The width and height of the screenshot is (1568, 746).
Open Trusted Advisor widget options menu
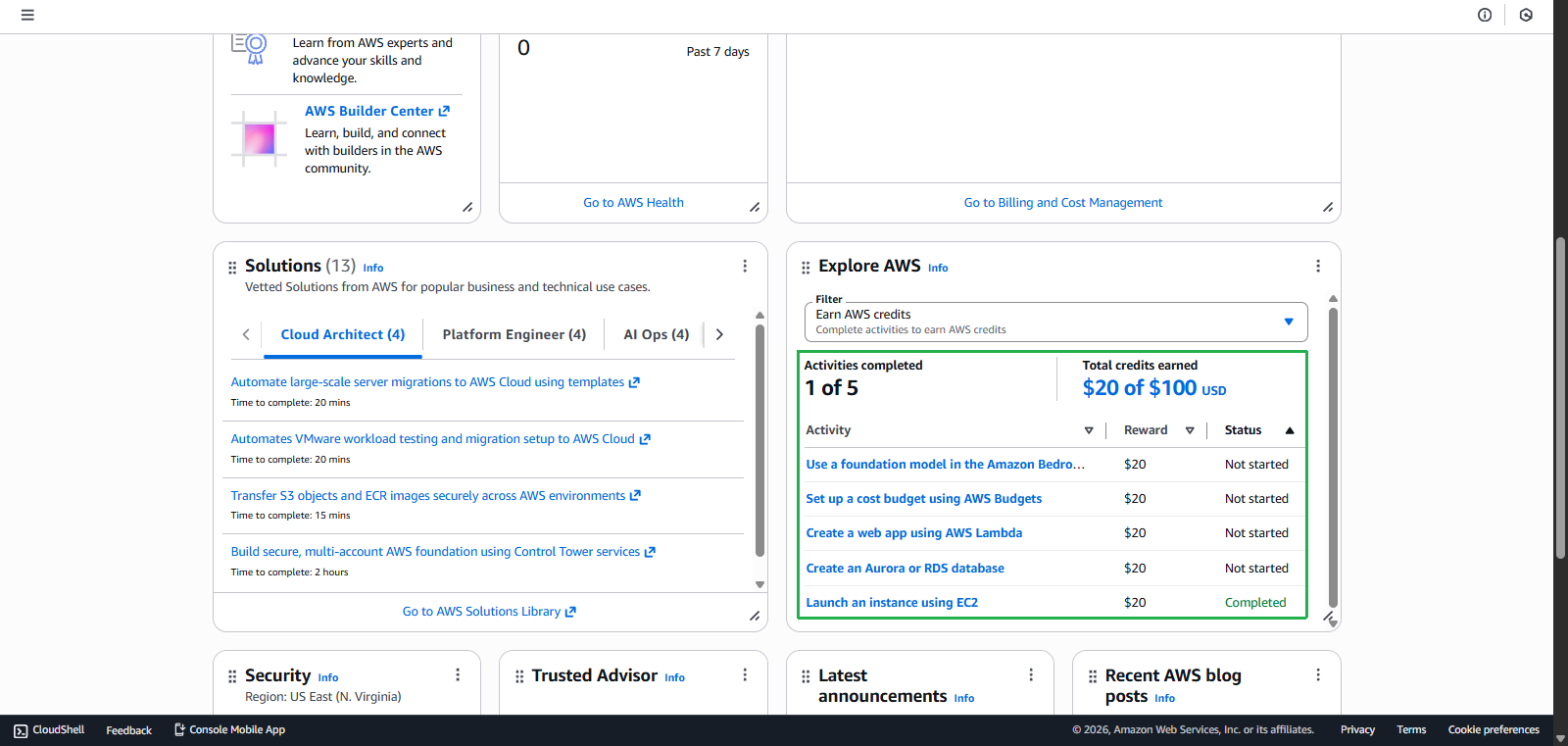click(x=745, y=675)
